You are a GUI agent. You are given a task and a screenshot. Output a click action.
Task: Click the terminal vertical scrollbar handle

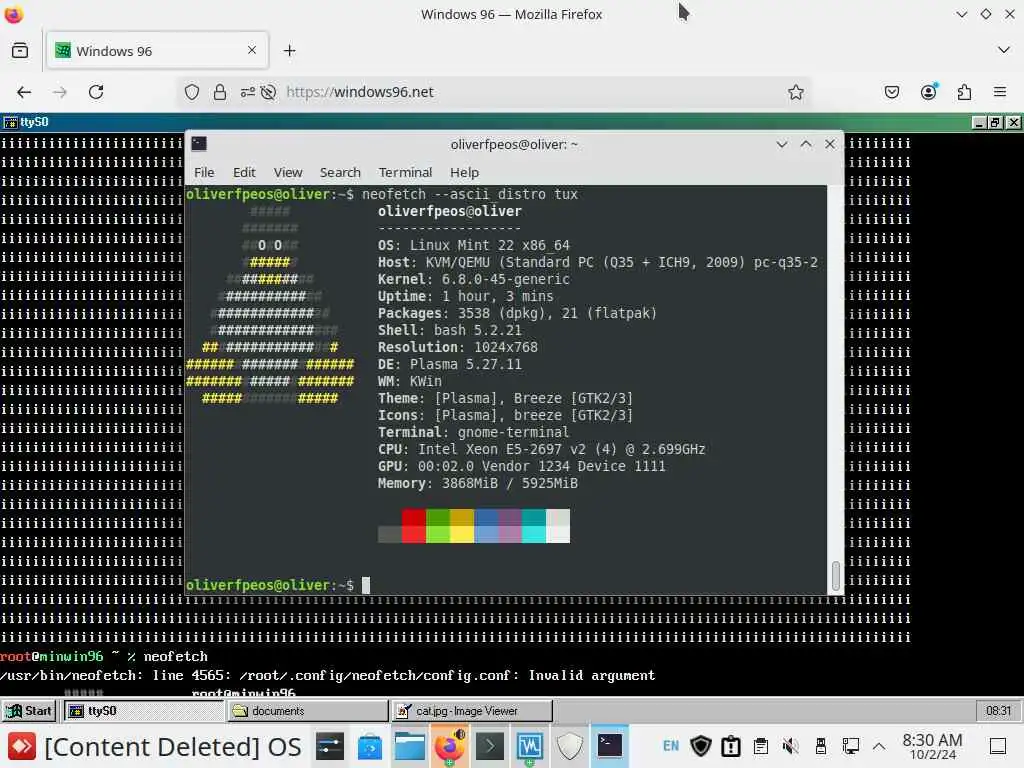pos(835,575)
